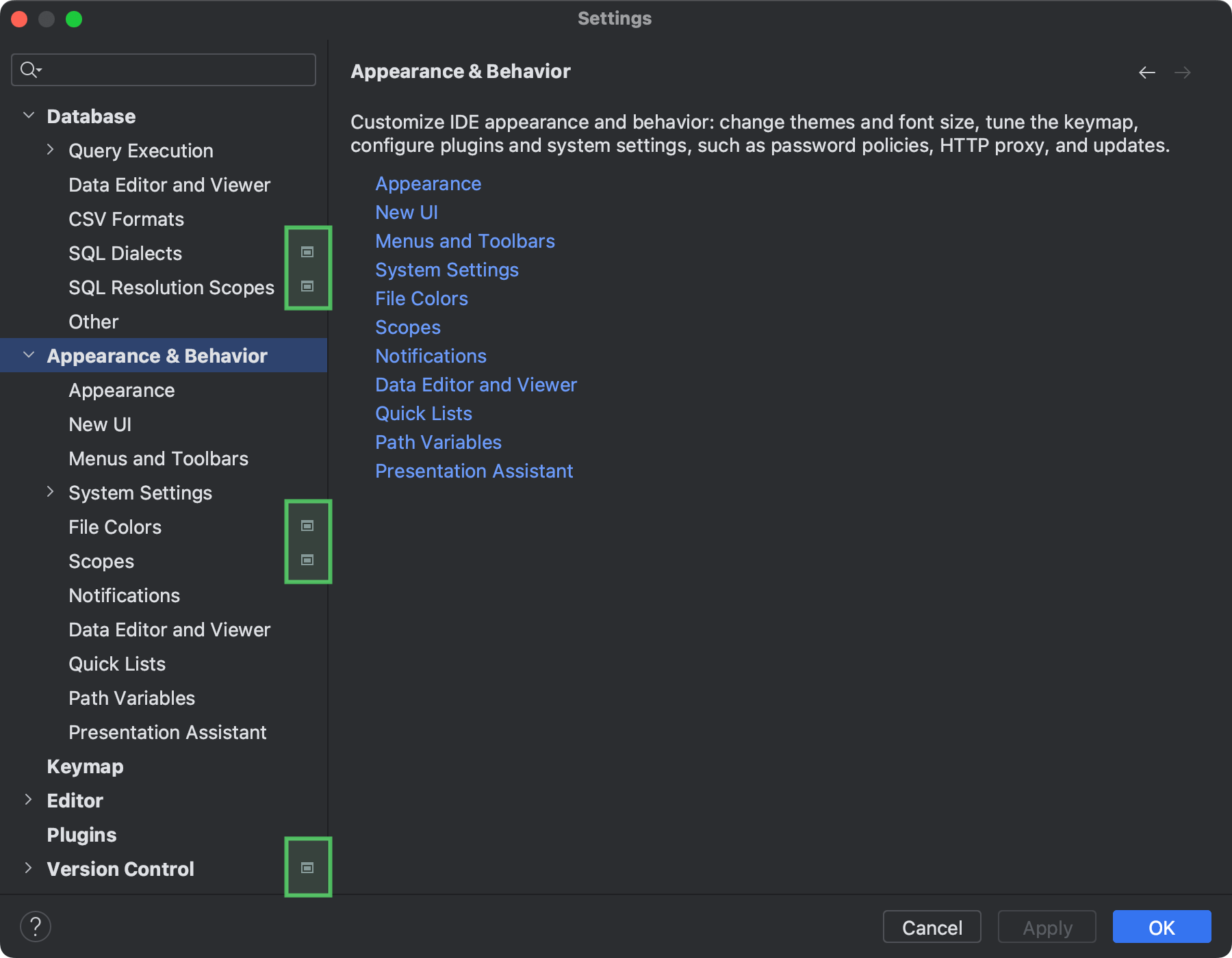Expand System Settings subtree
This screenshot has width=1232, height=958.
50,491
